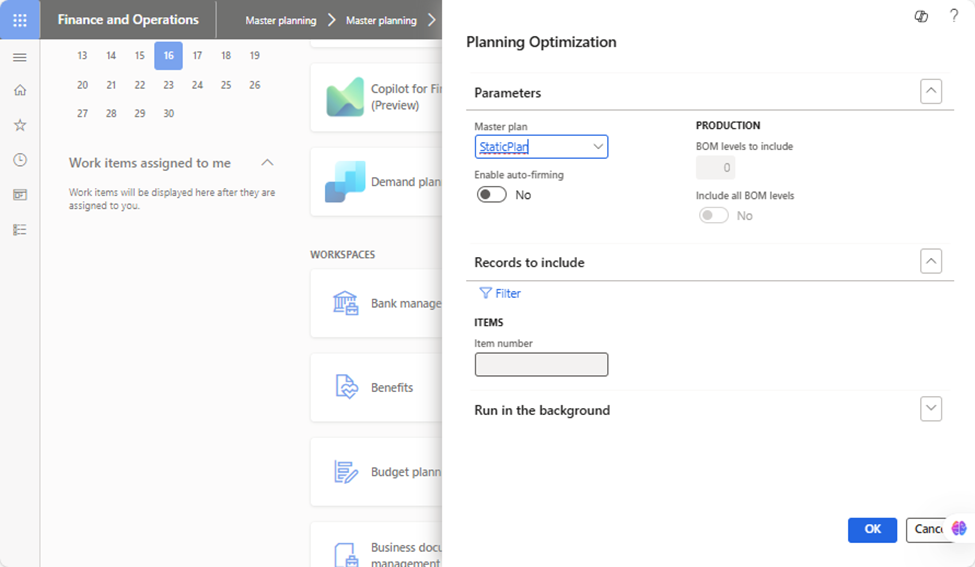
Task: Open Favorites star icon
Action: [x=20, y=125]
